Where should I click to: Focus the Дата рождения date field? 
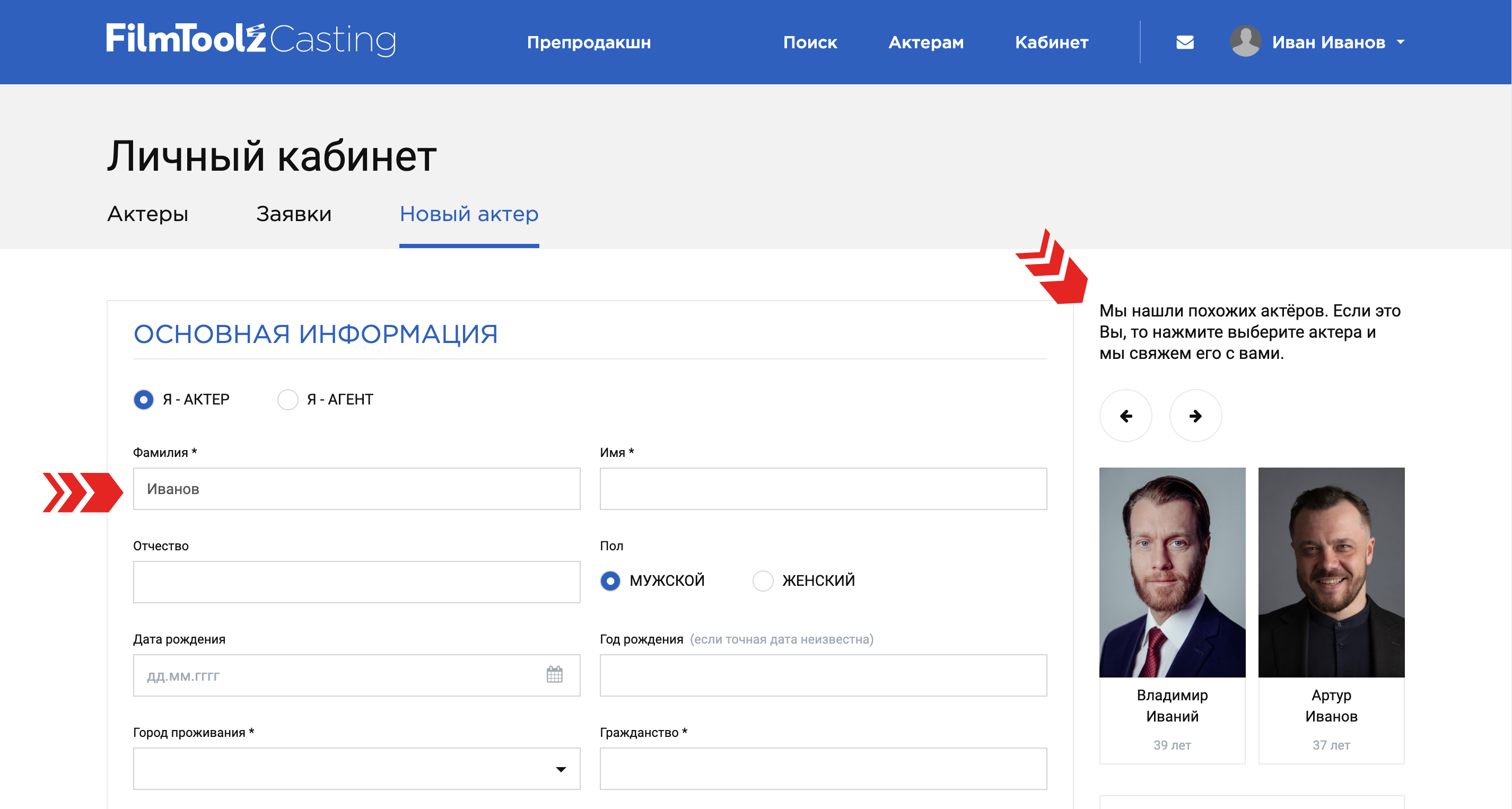tap(356, 675)
